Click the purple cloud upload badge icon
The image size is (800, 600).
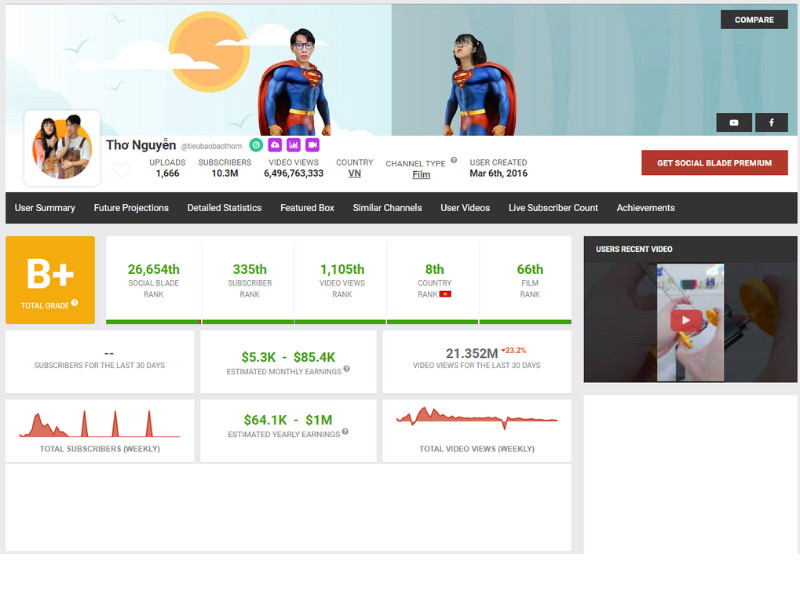point(275,145)
